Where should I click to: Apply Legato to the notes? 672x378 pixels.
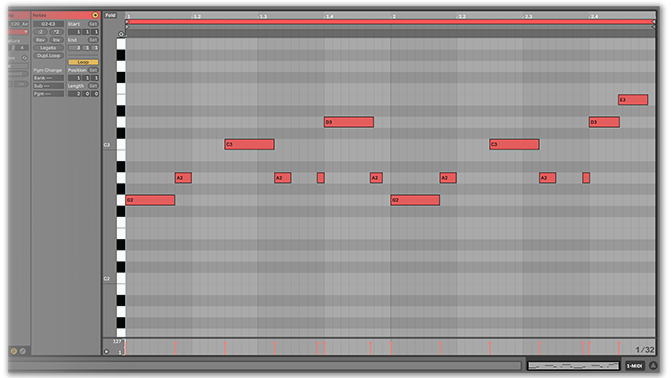point(48,48)
